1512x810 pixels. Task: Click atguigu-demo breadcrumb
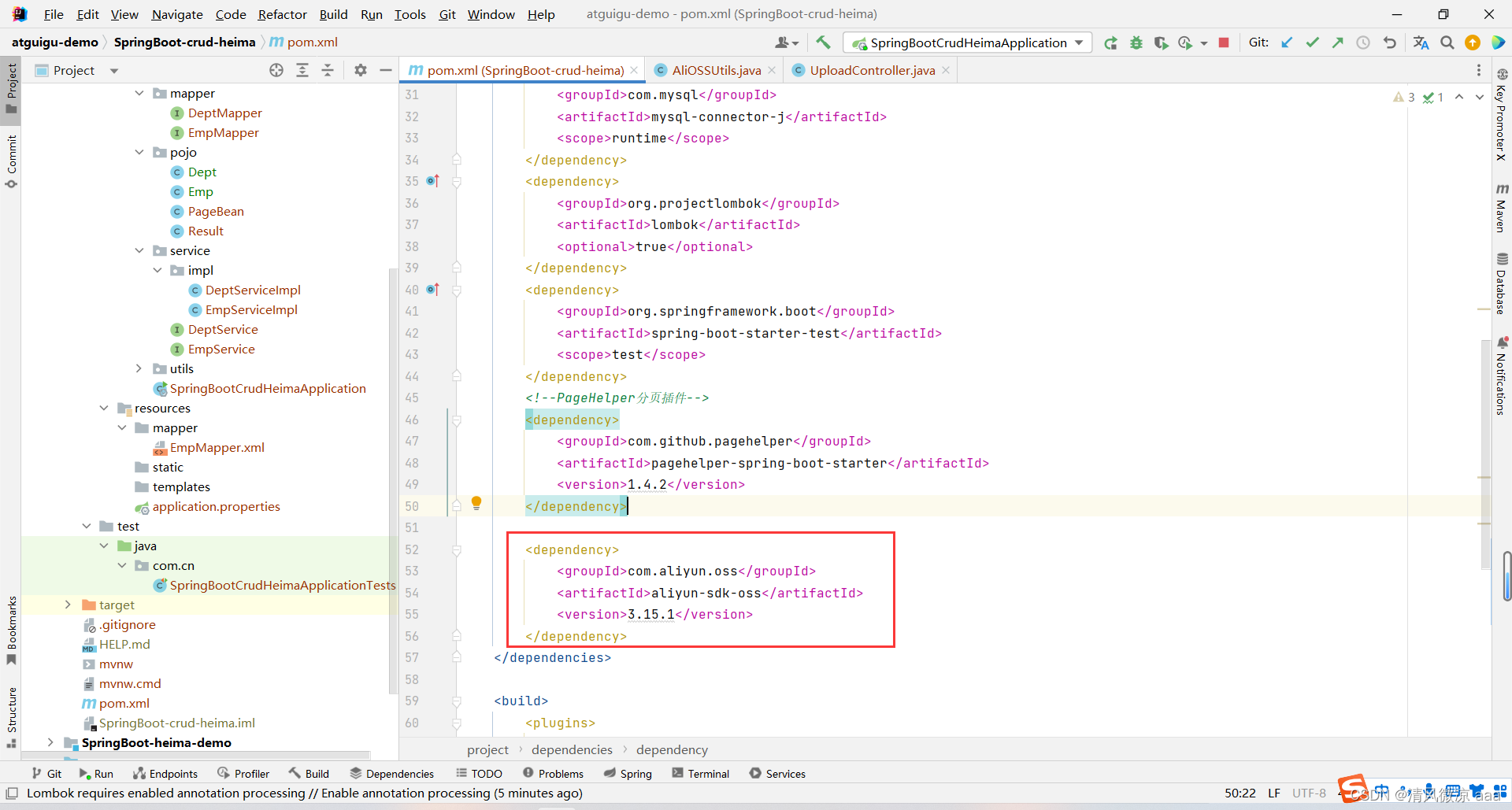54,43
